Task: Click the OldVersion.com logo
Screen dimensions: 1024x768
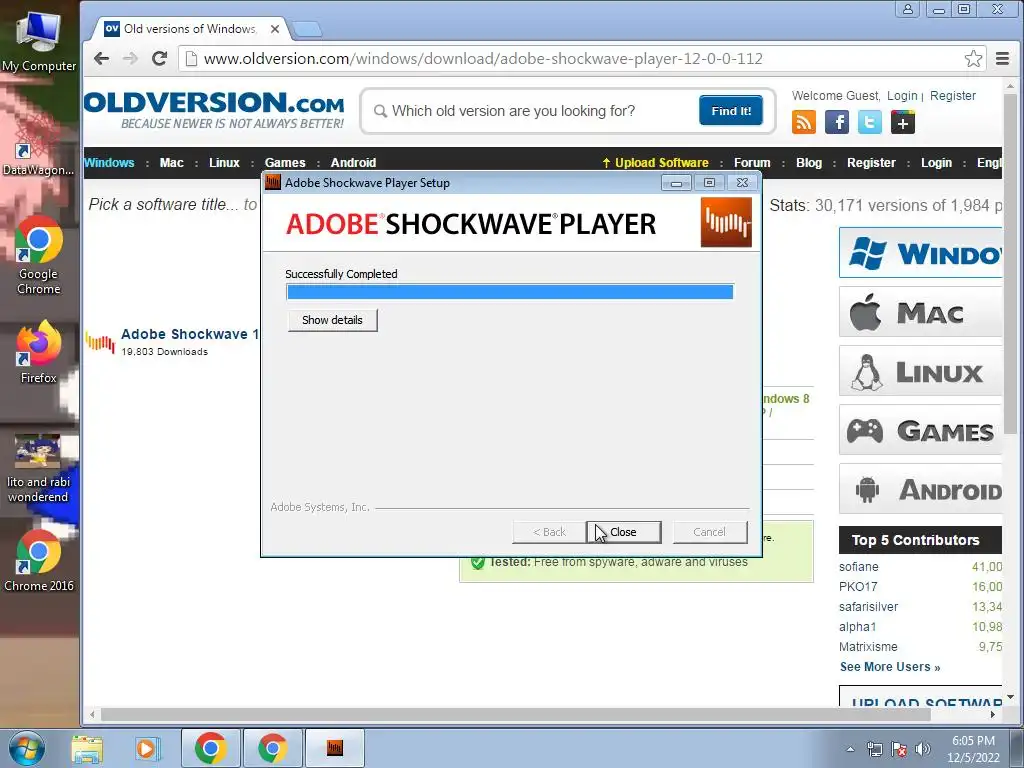Action: 214,109
